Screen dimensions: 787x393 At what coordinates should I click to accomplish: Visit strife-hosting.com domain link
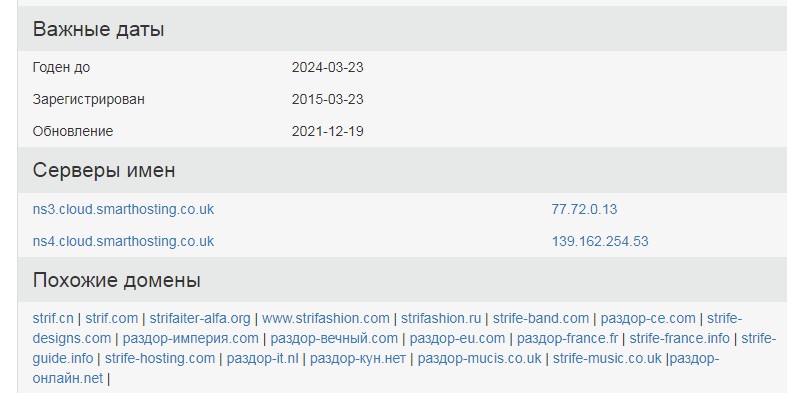160,359
